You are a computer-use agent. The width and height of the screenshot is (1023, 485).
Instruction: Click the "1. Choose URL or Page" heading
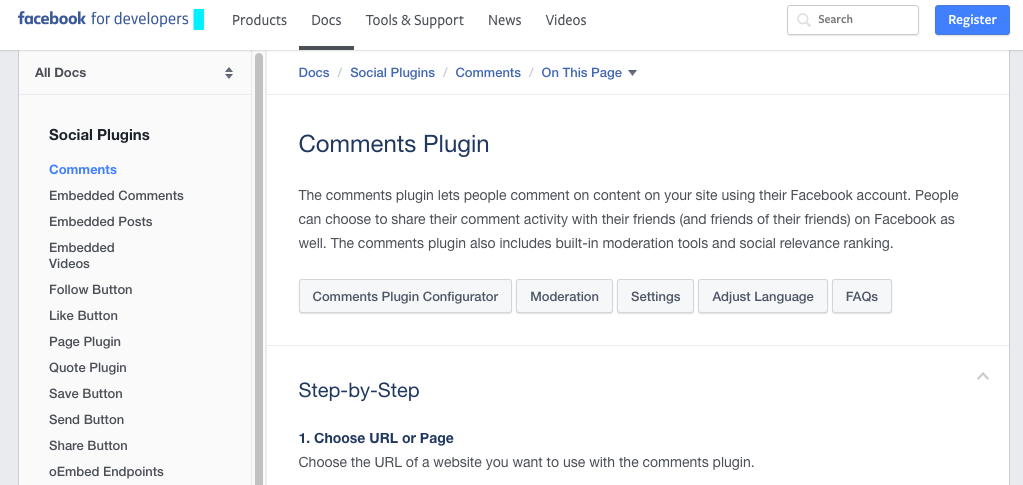tap(376, 438)
